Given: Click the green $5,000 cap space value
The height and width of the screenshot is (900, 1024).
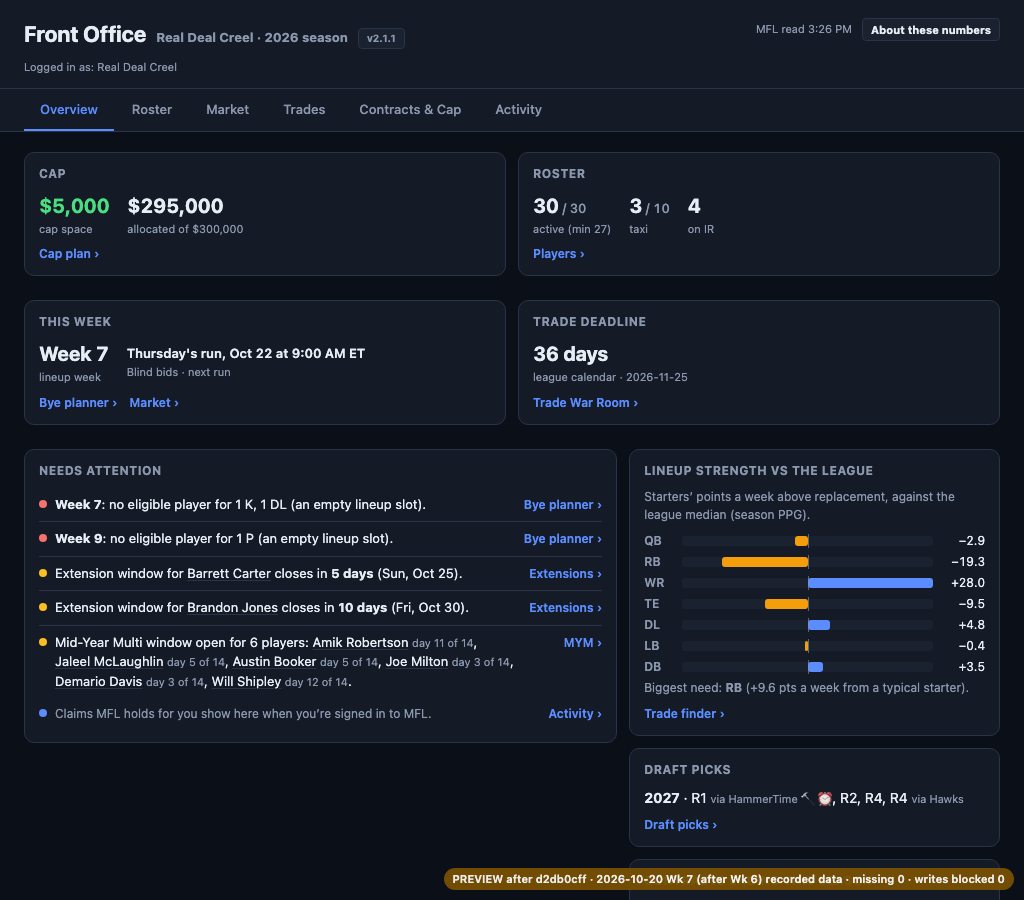Looking at the screenshot, I should [74, 206].
